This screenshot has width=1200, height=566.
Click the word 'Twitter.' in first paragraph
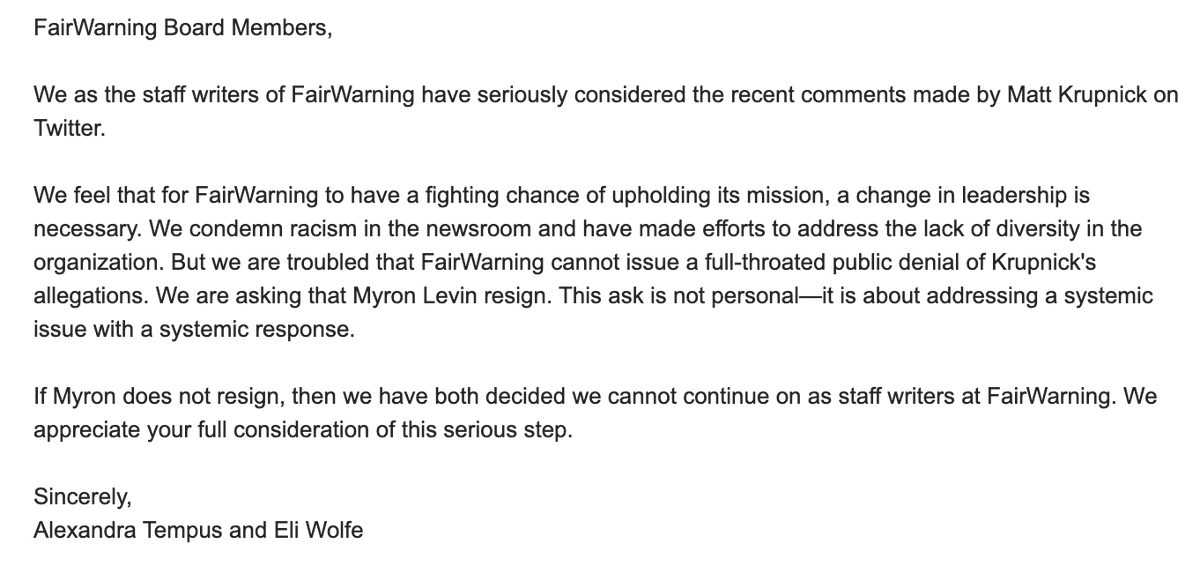[x=69, y=130]
